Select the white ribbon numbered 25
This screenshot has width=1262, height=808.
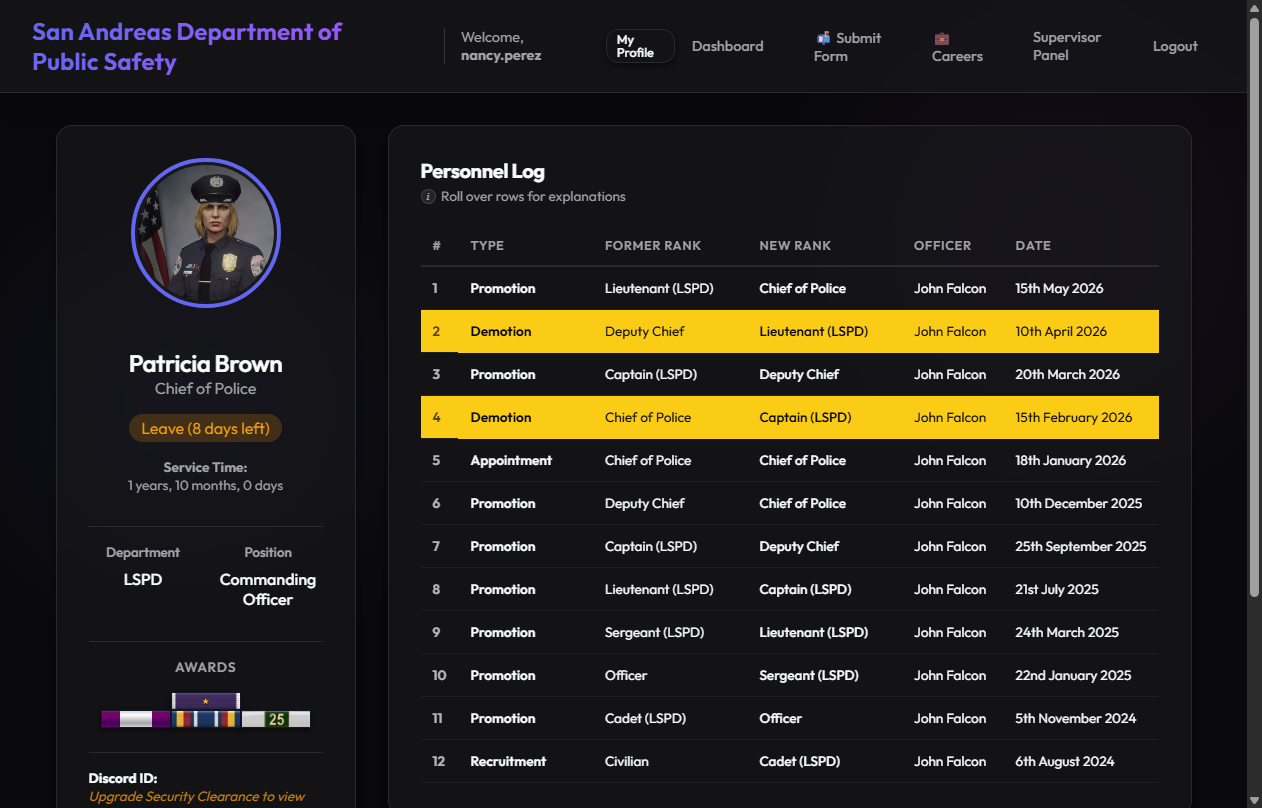[x=276, y=719]
